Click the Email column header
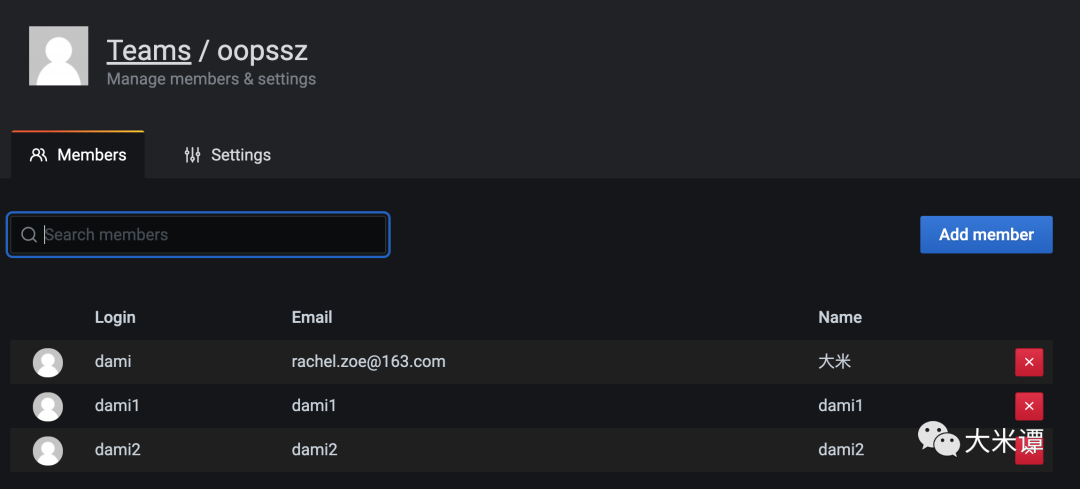This screenshot has width=1080, height=489. click(312, 317)
